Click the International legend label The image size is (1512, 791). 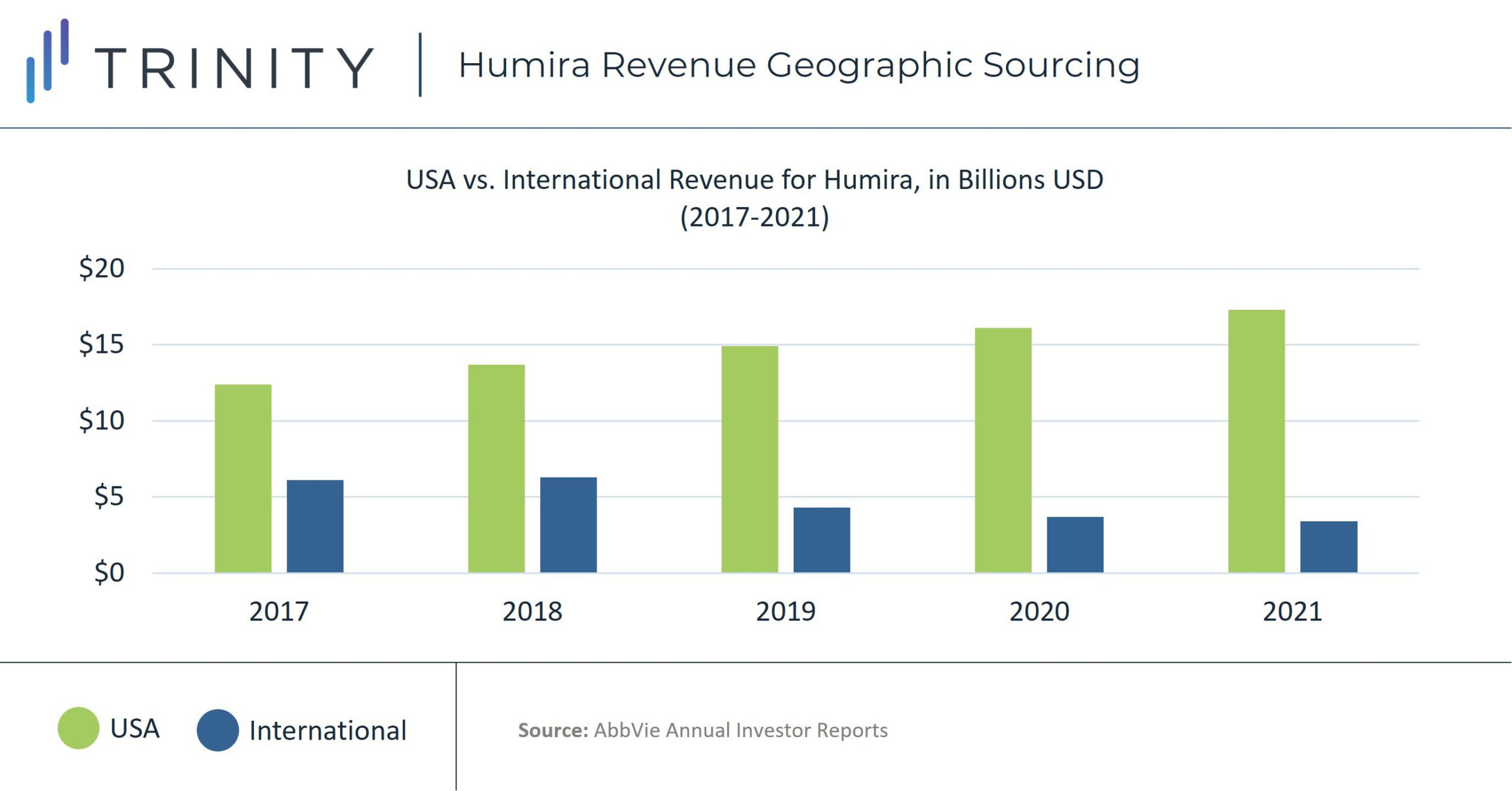click(328, 731)
